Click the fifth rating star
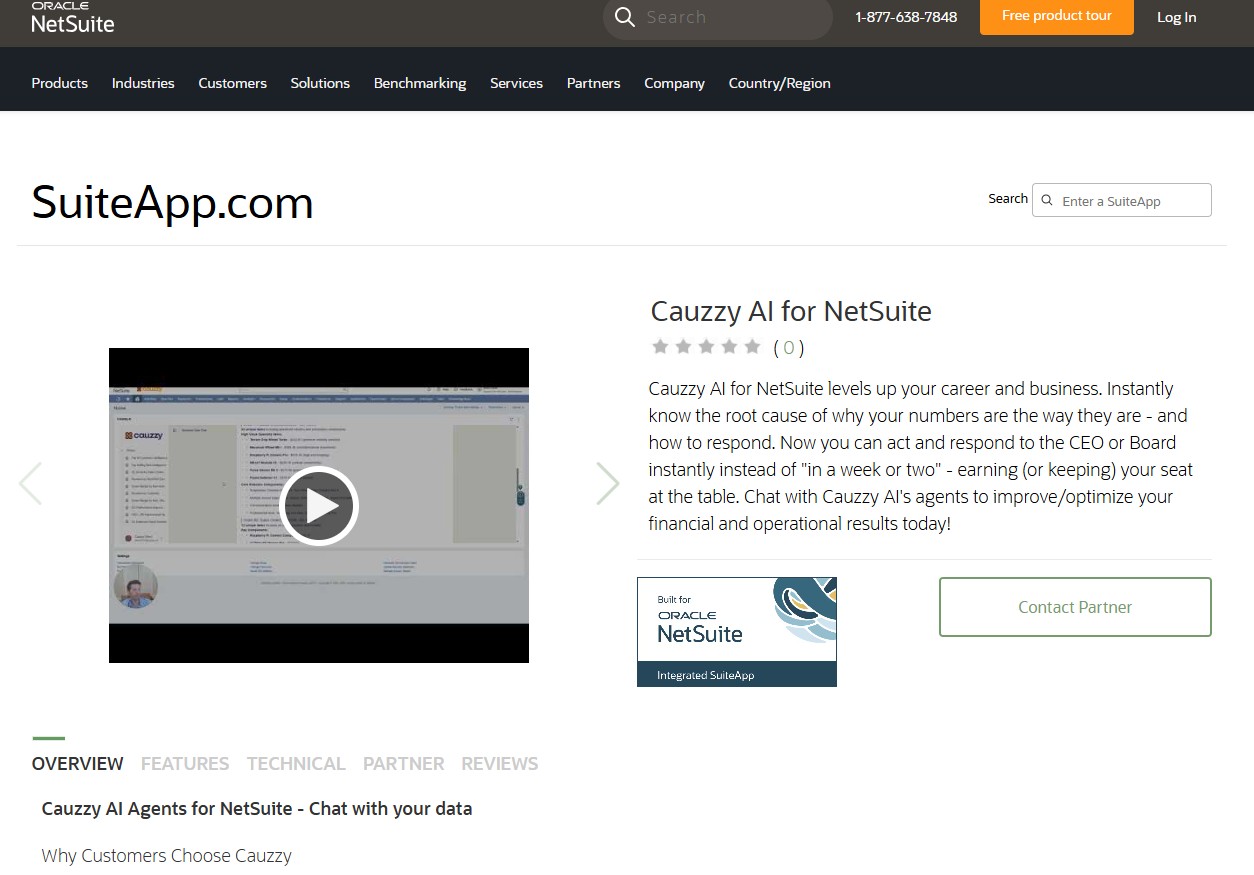 [753, 347]
